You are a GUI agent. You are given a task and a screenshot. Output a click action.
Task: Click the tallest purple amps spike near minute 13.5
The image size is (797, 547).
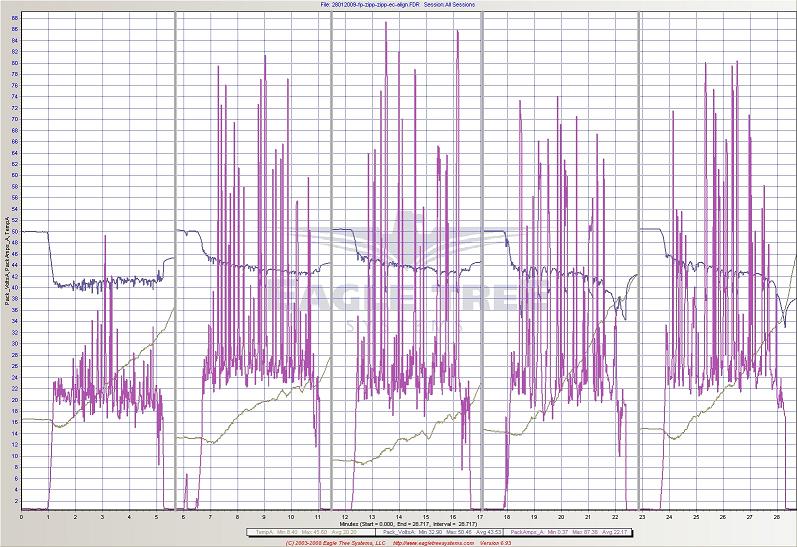click(386, 25)
